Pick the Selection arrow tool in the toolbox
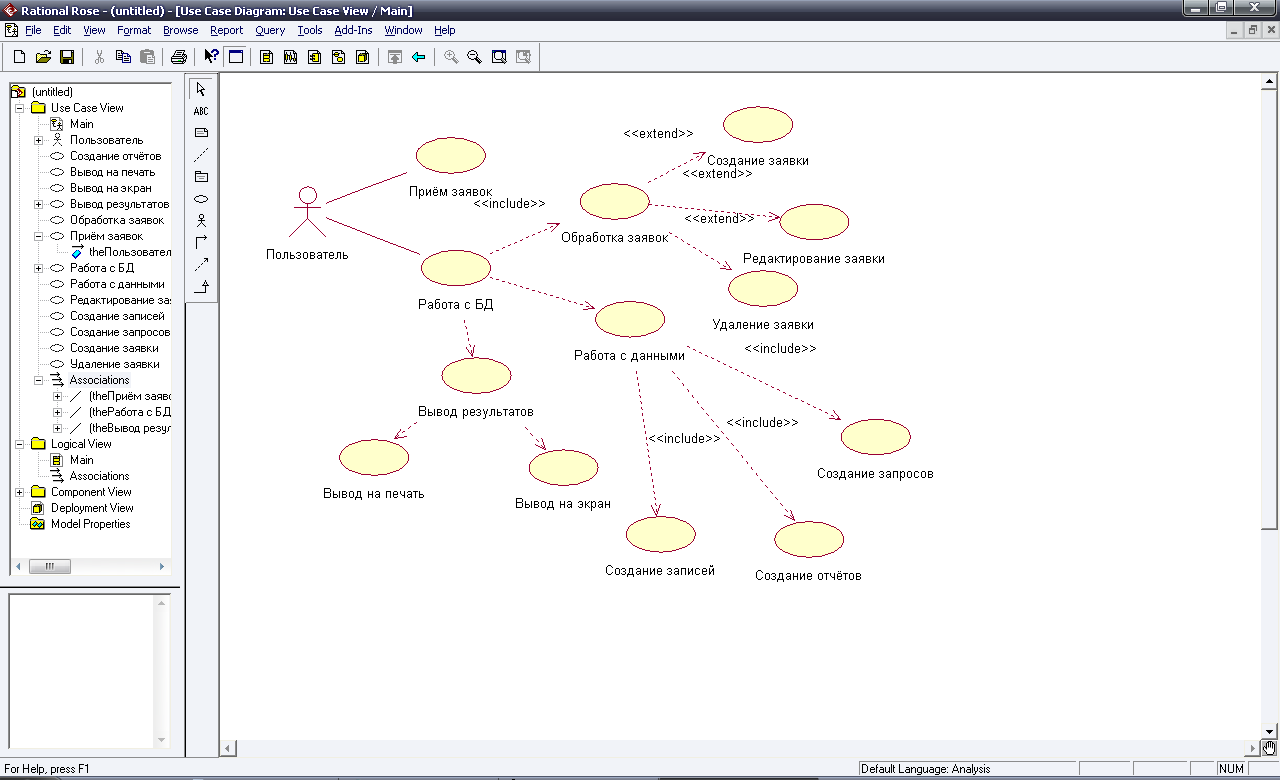Viewport: 1280px width, 780px height. [201, 90]
